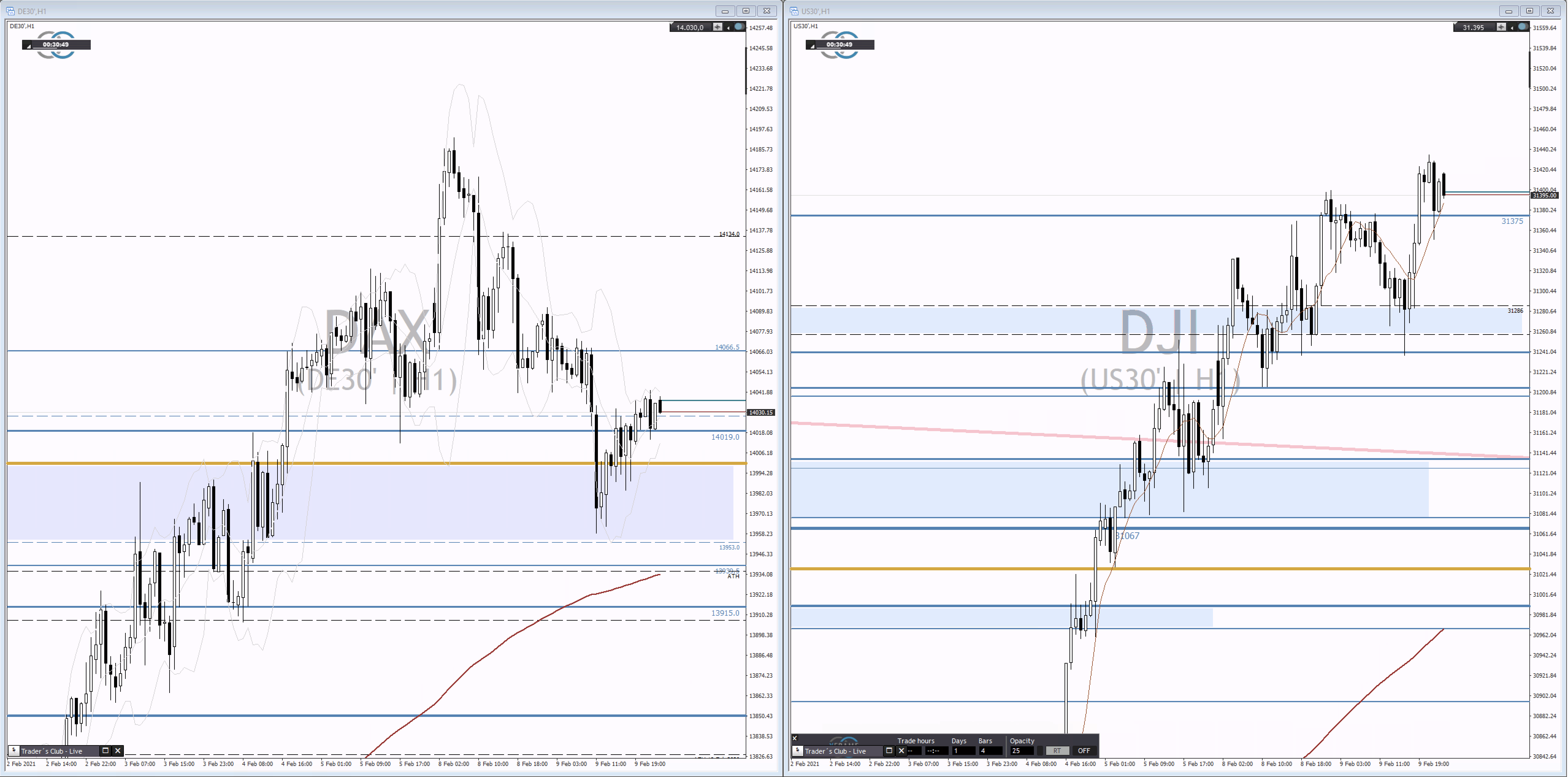Collapse the US30 price widget with the left arrow

1513,27
